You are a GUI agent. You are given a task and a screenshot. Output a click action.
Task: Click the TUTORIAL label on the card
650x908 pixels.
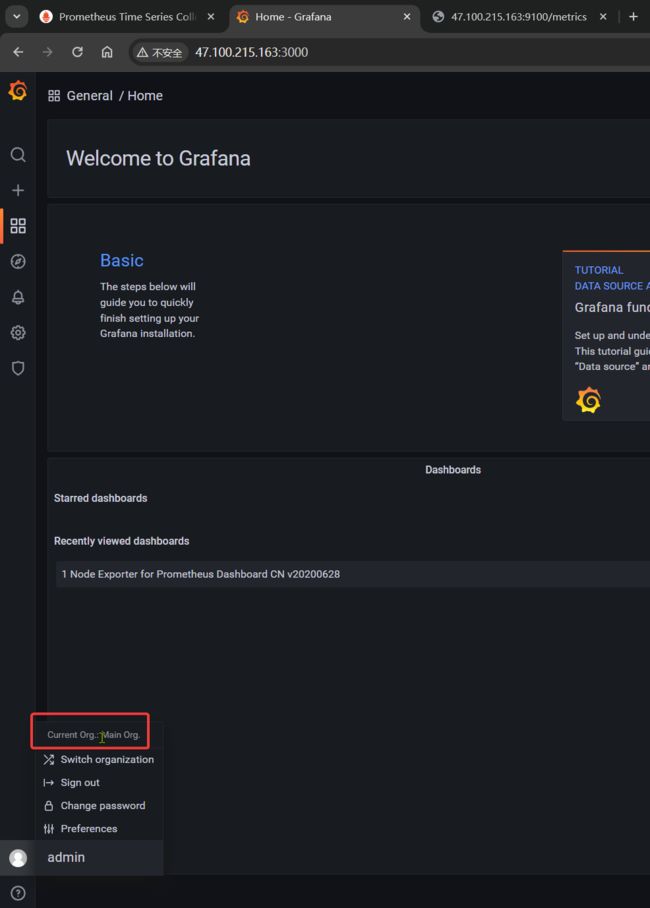599,270
